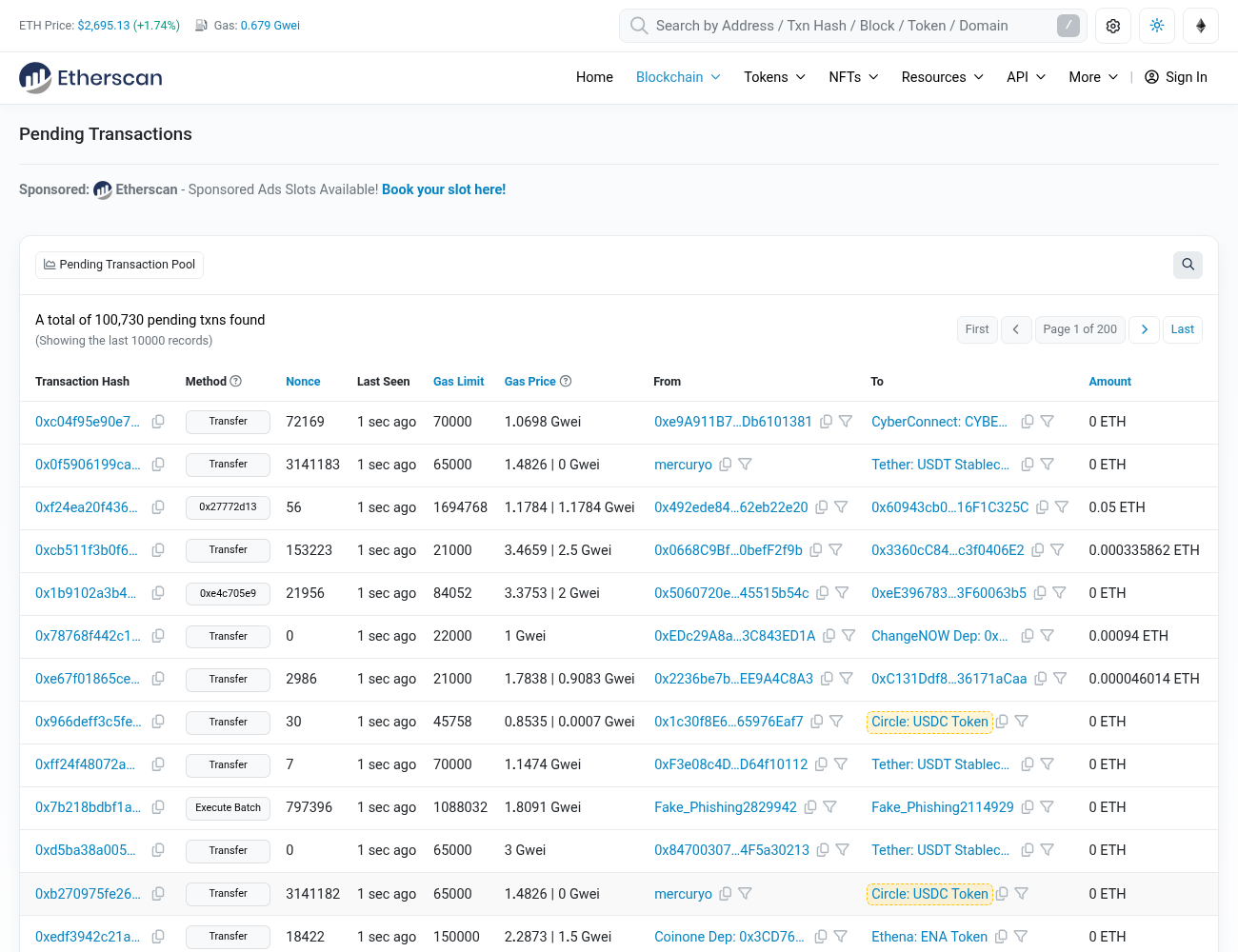
Task: Copy transaction hash 0xc04f95e90e7
Action: coord(158,422)
